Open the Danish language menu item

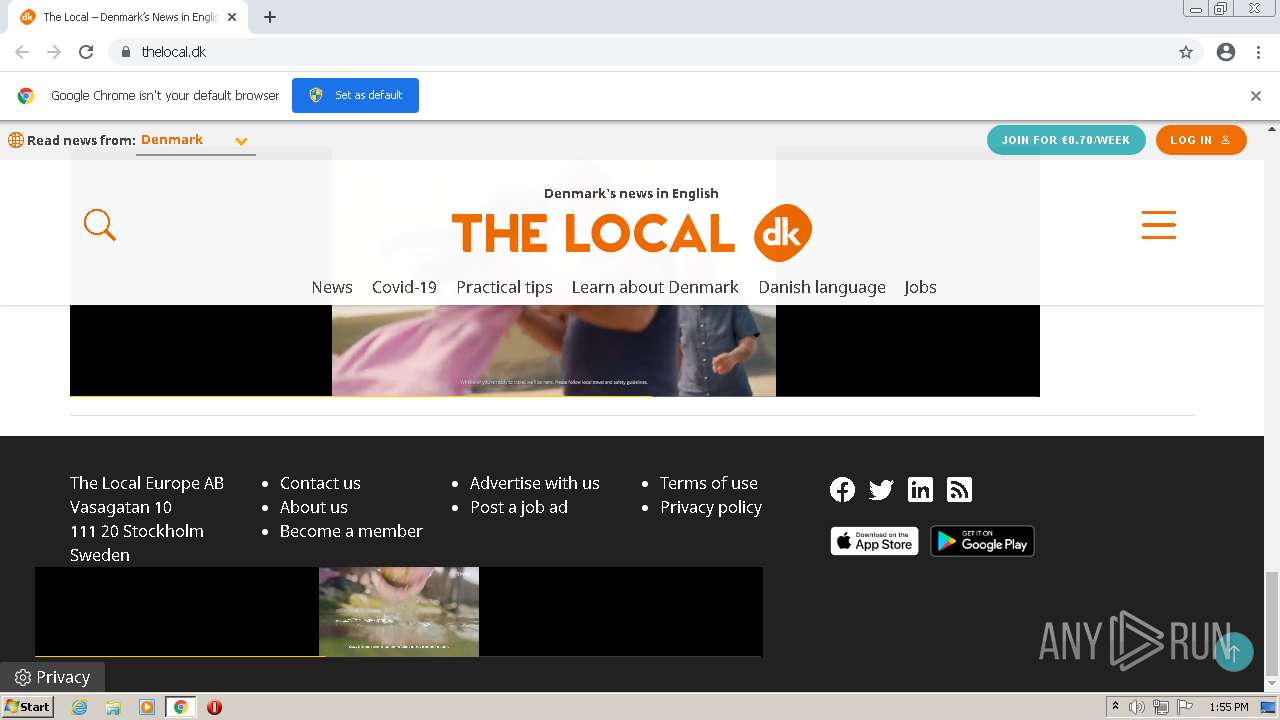pos(822,287)
